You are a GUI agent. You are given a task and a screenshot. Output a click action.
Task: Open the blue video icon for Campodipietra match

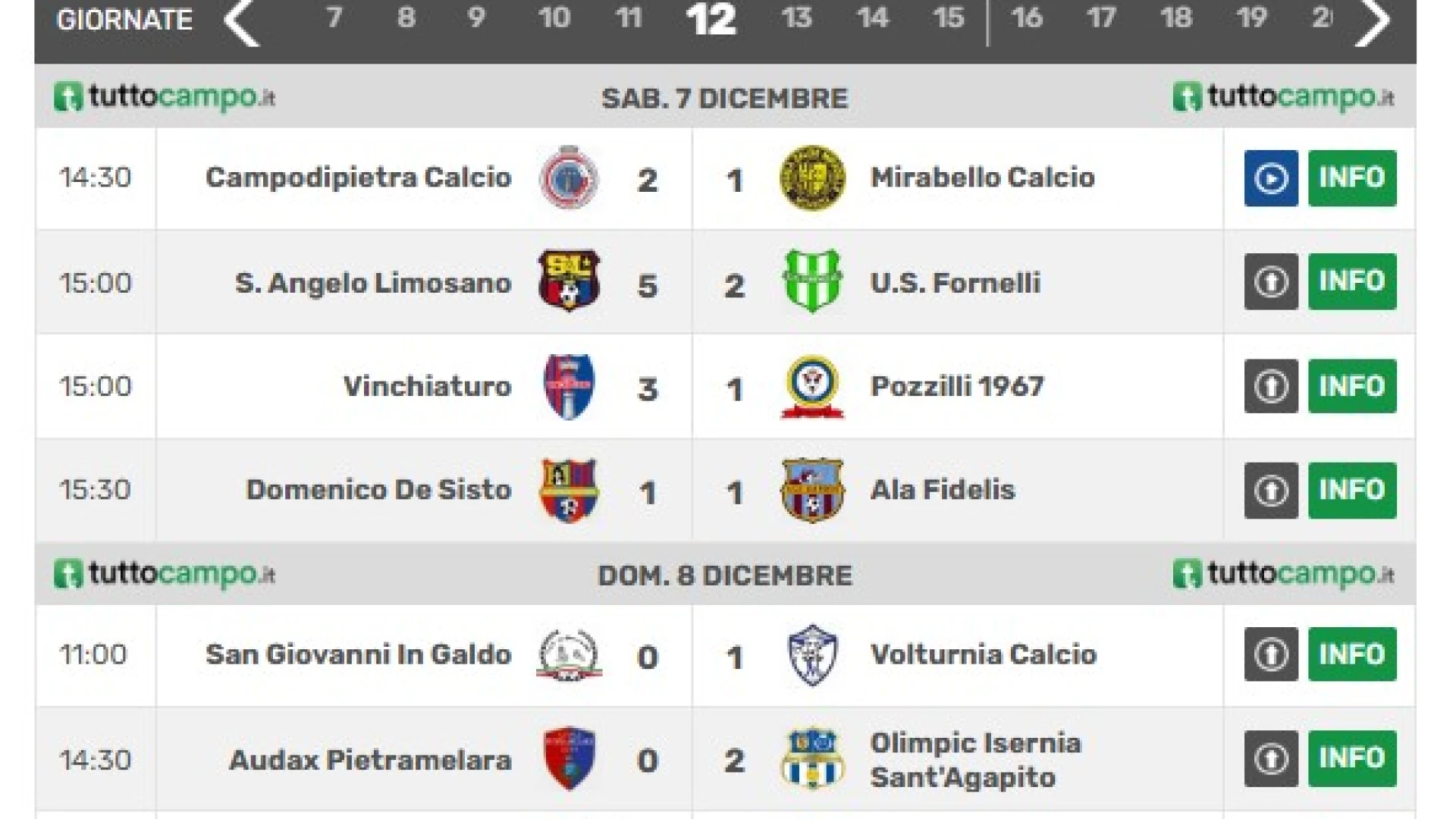(1271, 178)
